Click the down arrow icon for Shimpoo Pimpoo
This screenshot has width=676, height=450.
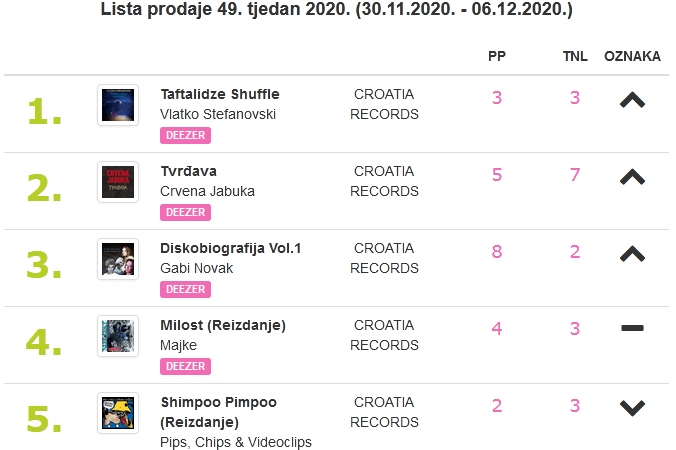point(632,407)
